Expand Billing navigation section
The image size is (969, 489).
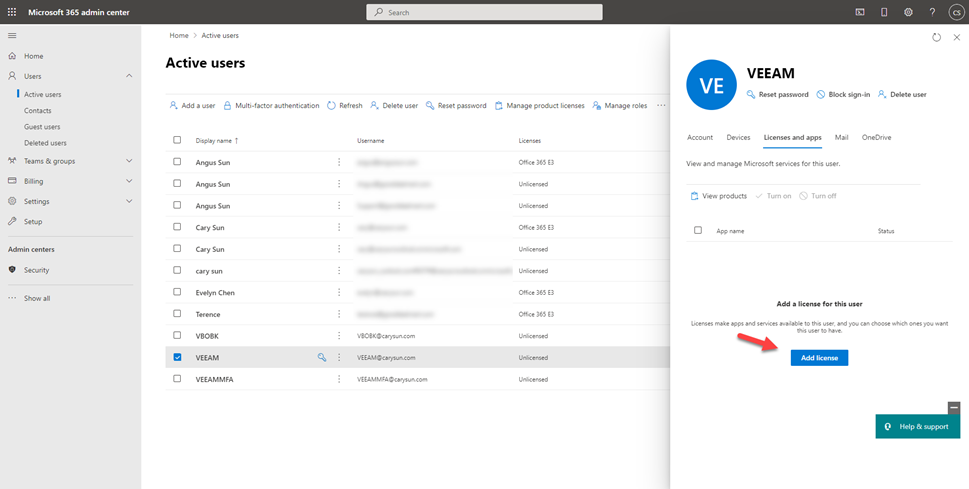pos(129,181)
